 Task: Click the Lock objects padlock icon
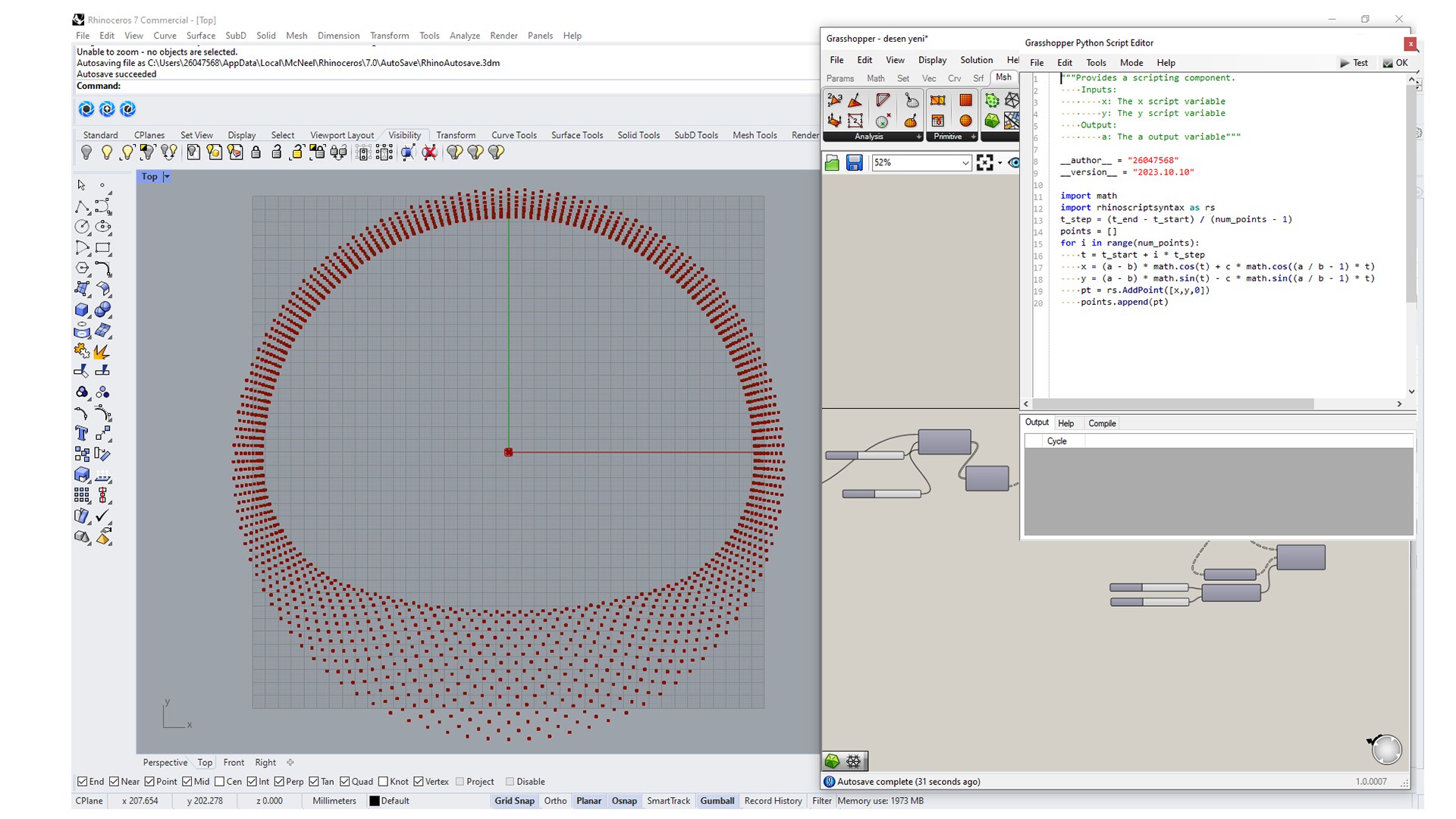256,152
